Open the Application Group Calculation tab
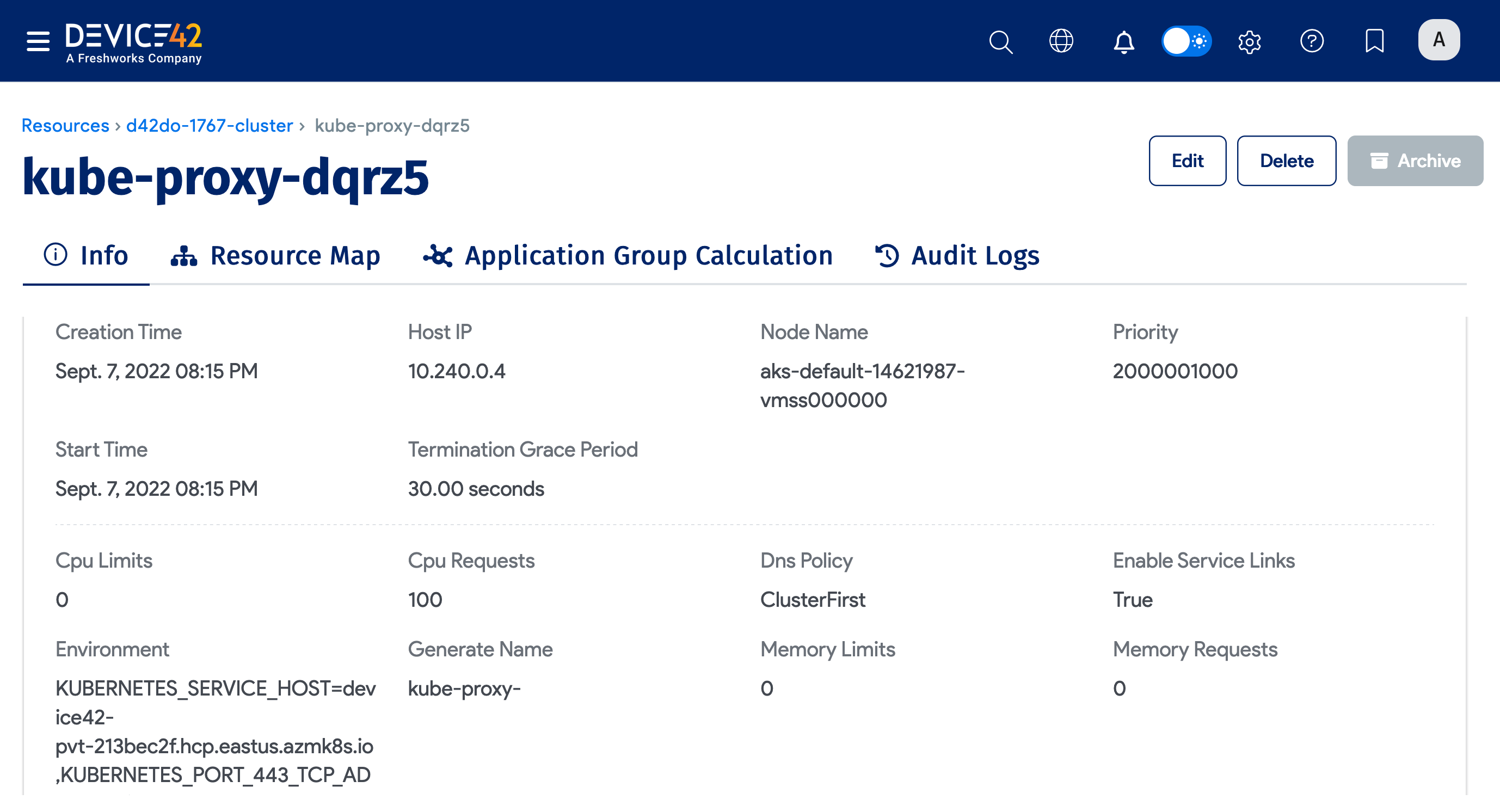The width and height of the screenshot is (1500, 812). (x=628, y=256)
